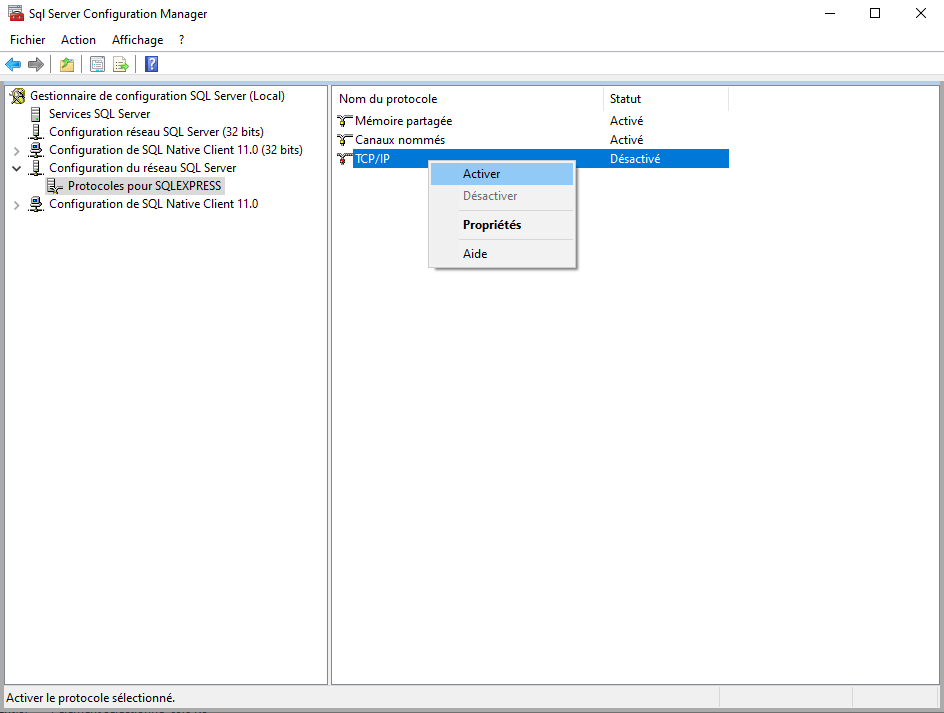Screen dimensions: 944x713
Task: Click the Up one level folder icon
Action: (67, 65)
